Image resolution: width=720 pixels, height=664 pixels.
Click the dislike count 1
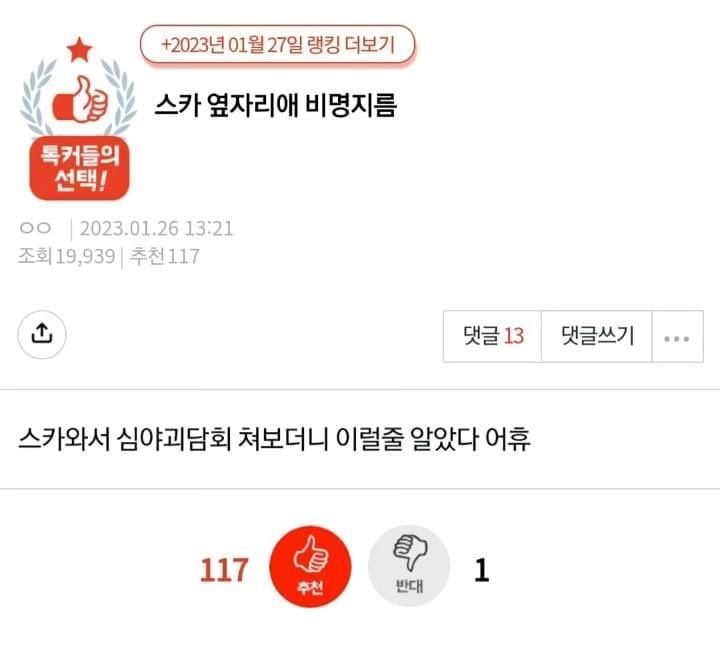(x=481, y=569)
